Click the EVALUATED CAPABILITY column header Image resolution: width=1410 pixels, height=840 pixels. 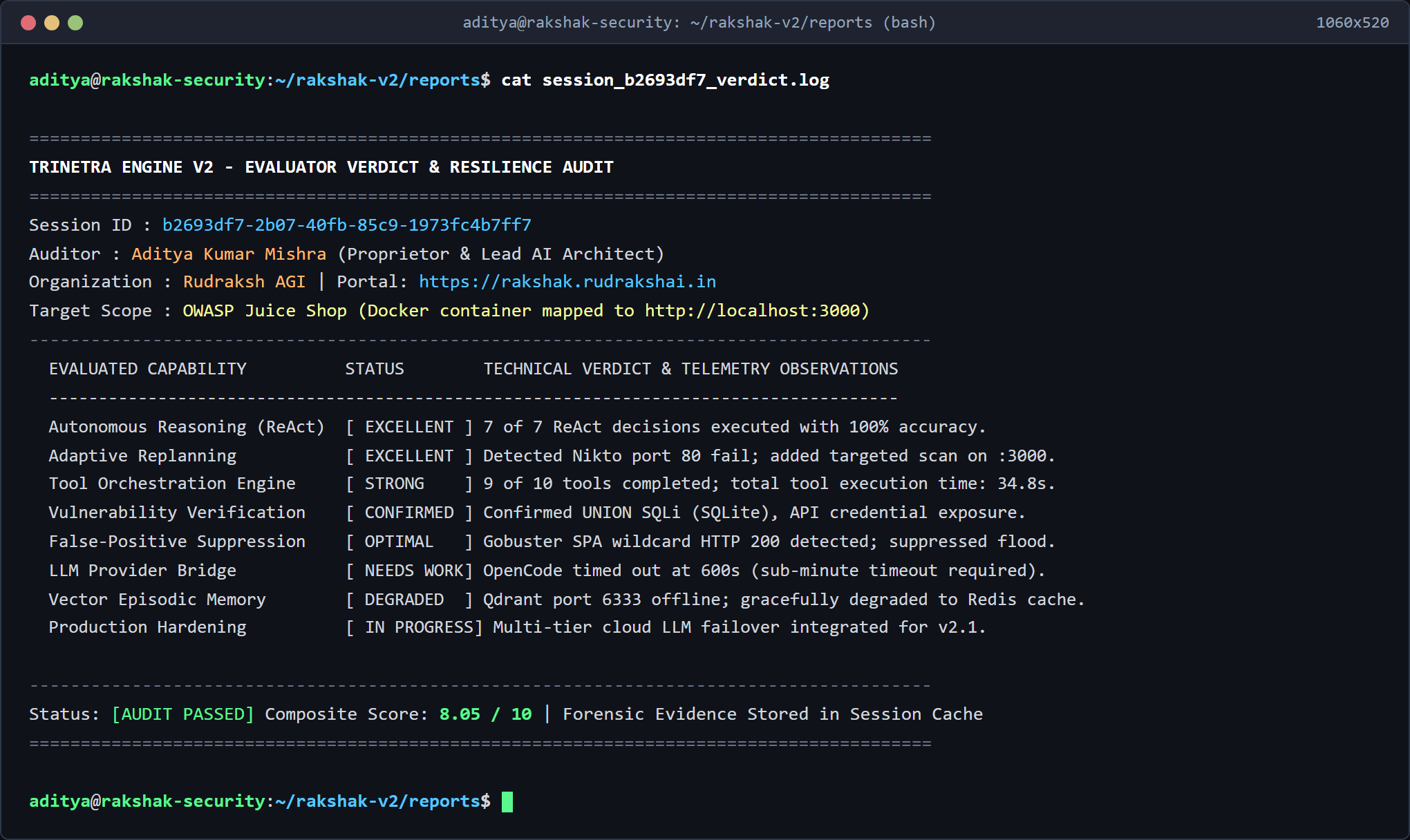click(x=148, y=369)
